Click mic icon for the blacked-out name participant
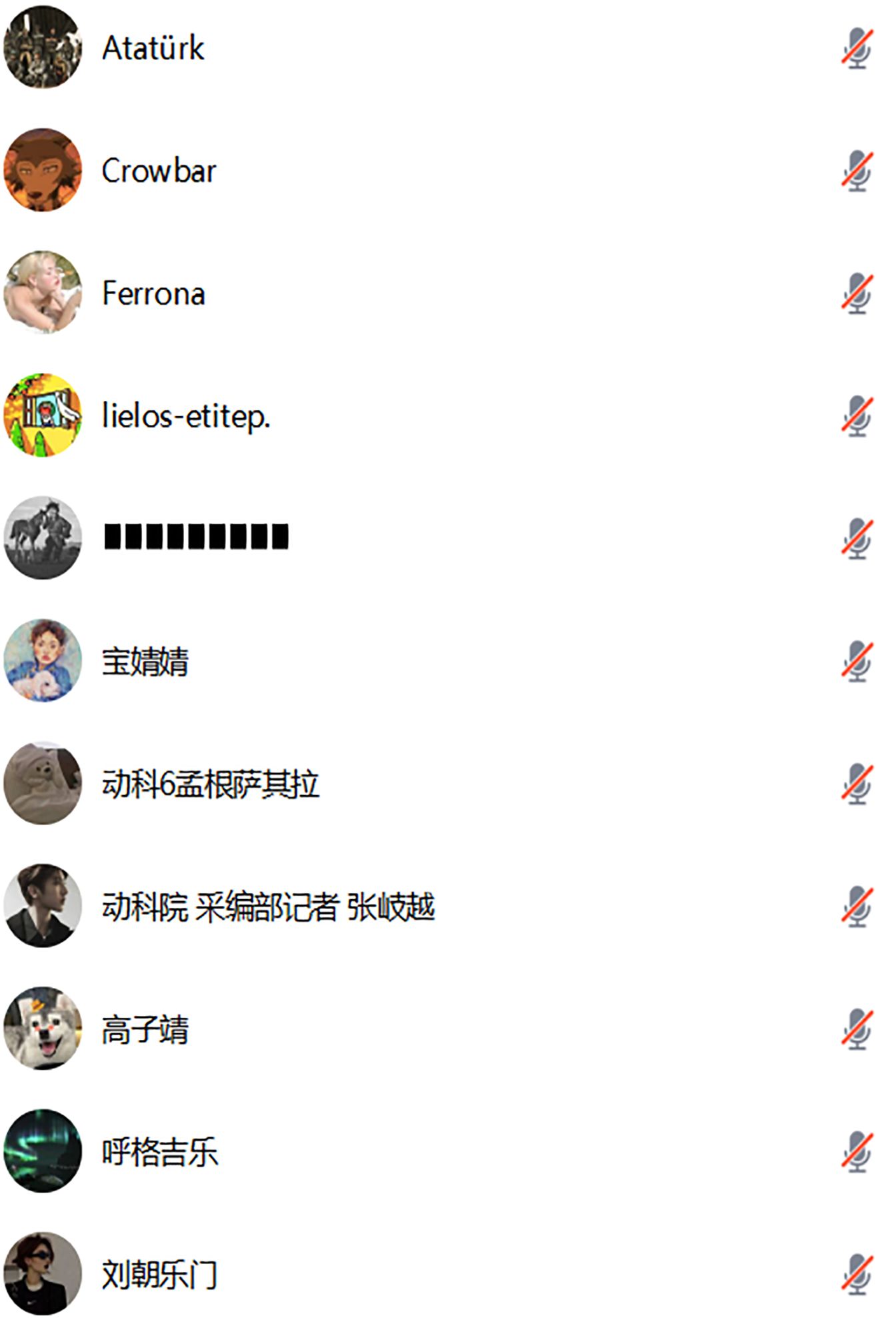This screenshot has width=896, height=1334. pyautogui.click(x=857, y=538)
